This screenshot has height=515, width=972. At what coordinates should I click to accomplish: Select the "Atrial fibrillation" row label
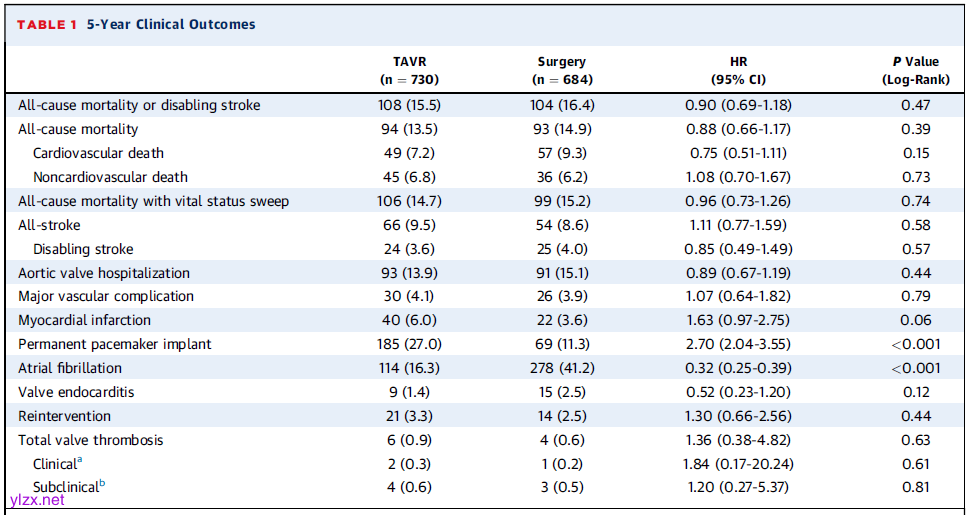[x=70, y=368]
